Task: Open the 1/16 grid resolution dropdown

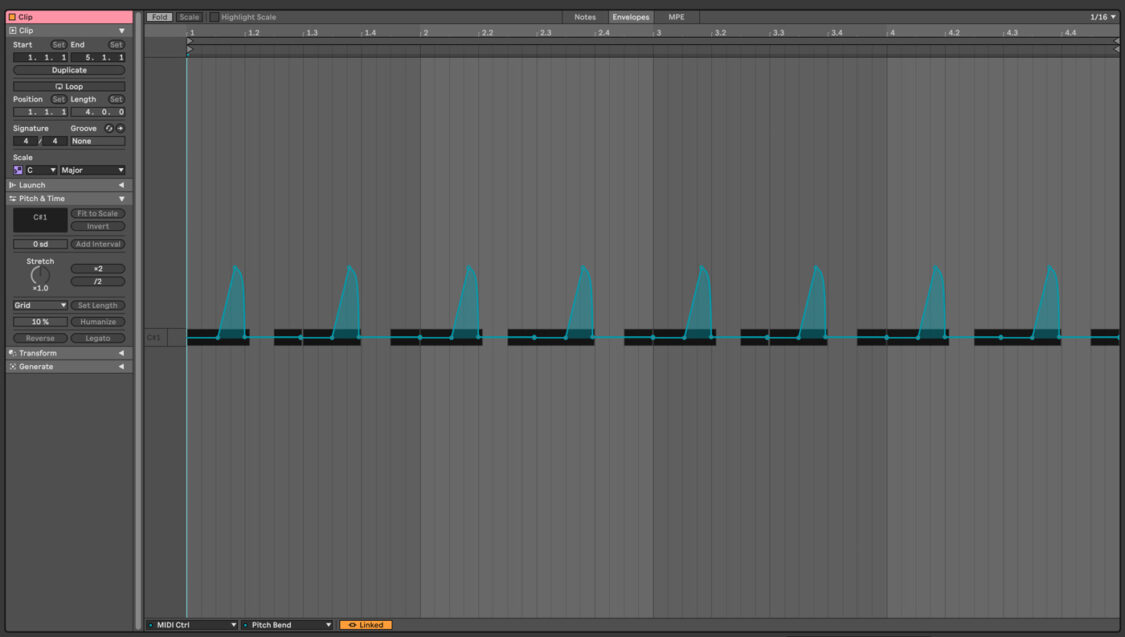Action: tap(1103, 16)
